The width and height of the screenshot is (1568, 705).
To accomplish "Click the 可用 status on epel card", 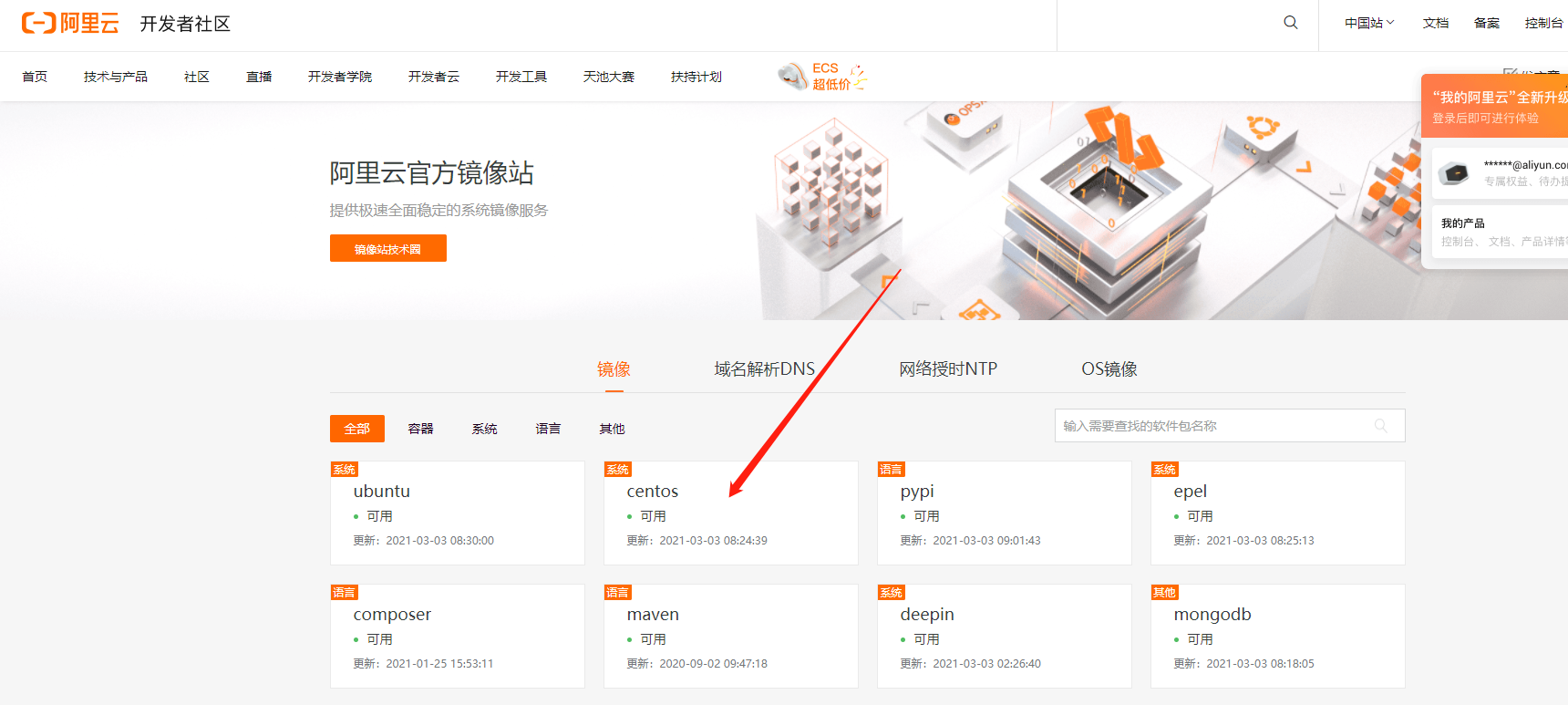I will [x=1200, y=516].
